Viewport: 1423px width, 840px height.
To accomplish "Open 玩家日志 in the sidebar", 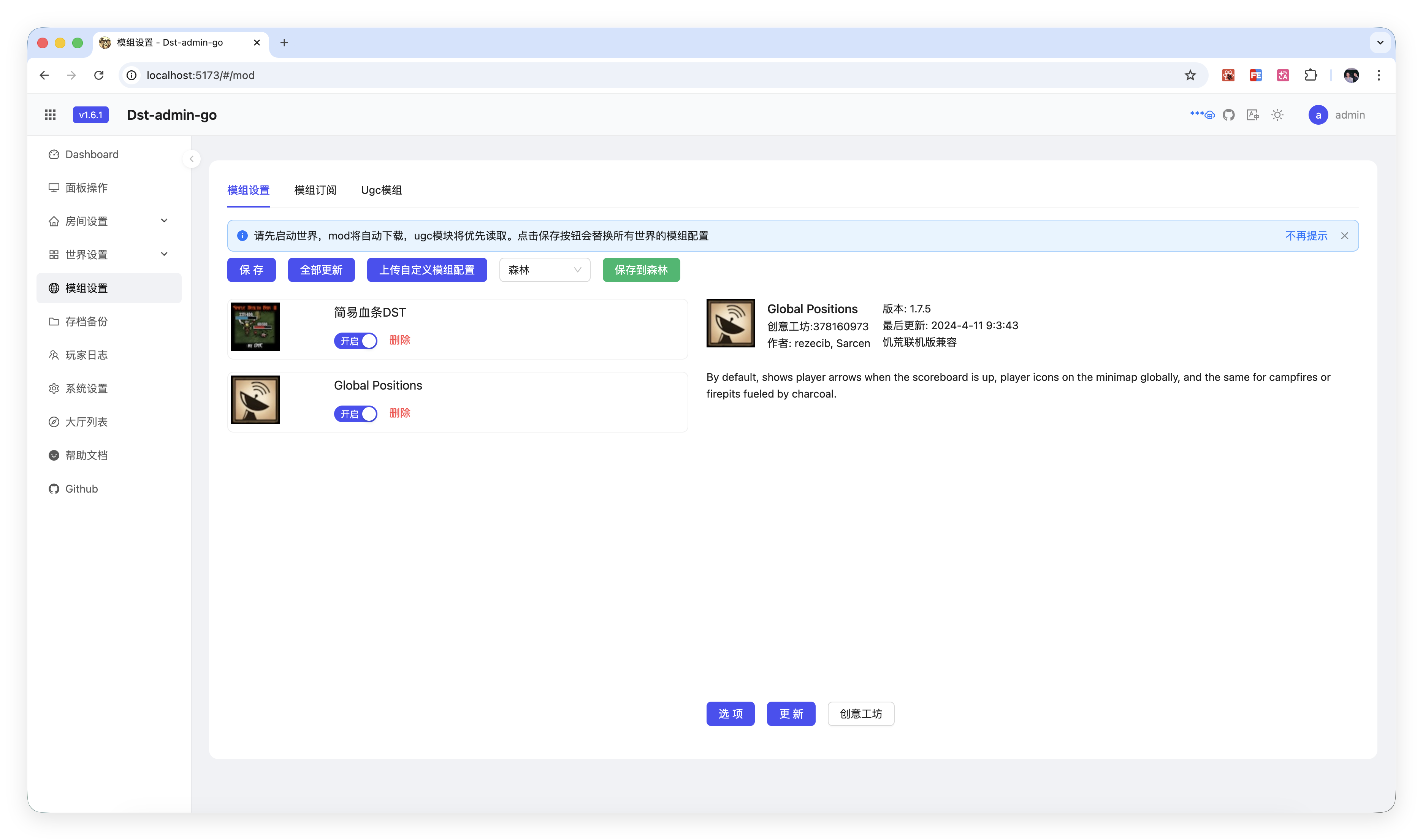I will 109,355.
